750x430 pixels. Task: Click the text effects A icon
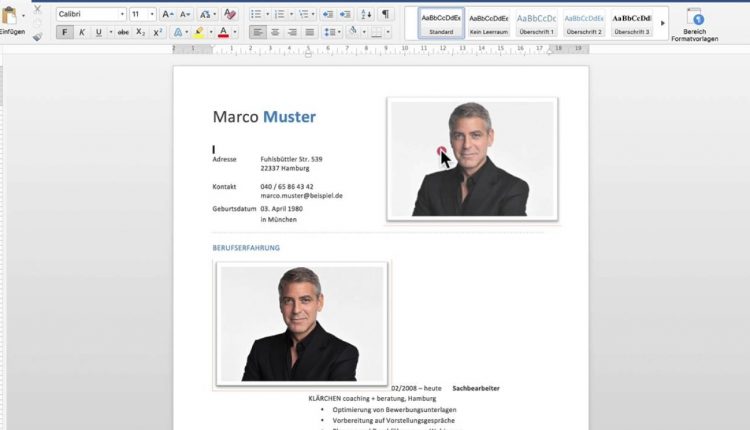point(177,33)
